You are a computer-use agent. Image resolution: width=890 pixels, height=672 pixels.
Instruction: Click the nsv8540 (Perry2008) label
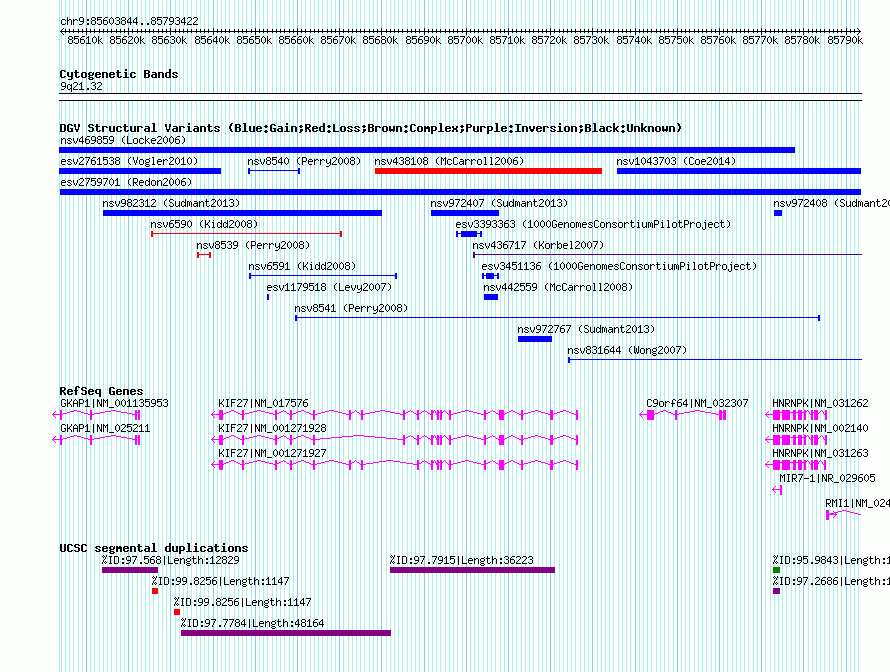coord(304,161)
